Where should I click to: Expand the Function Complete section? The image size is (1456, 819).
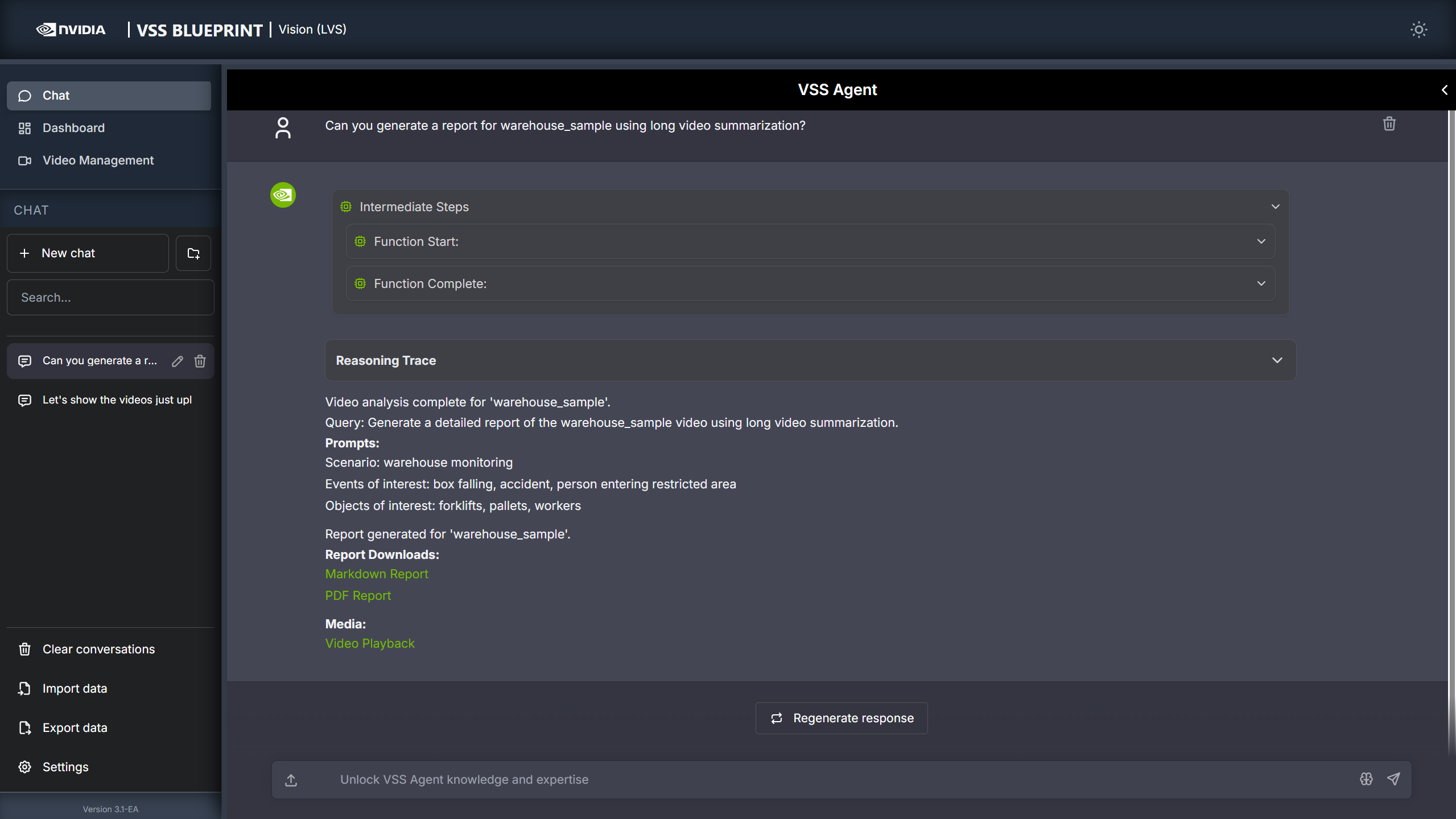1261,283
